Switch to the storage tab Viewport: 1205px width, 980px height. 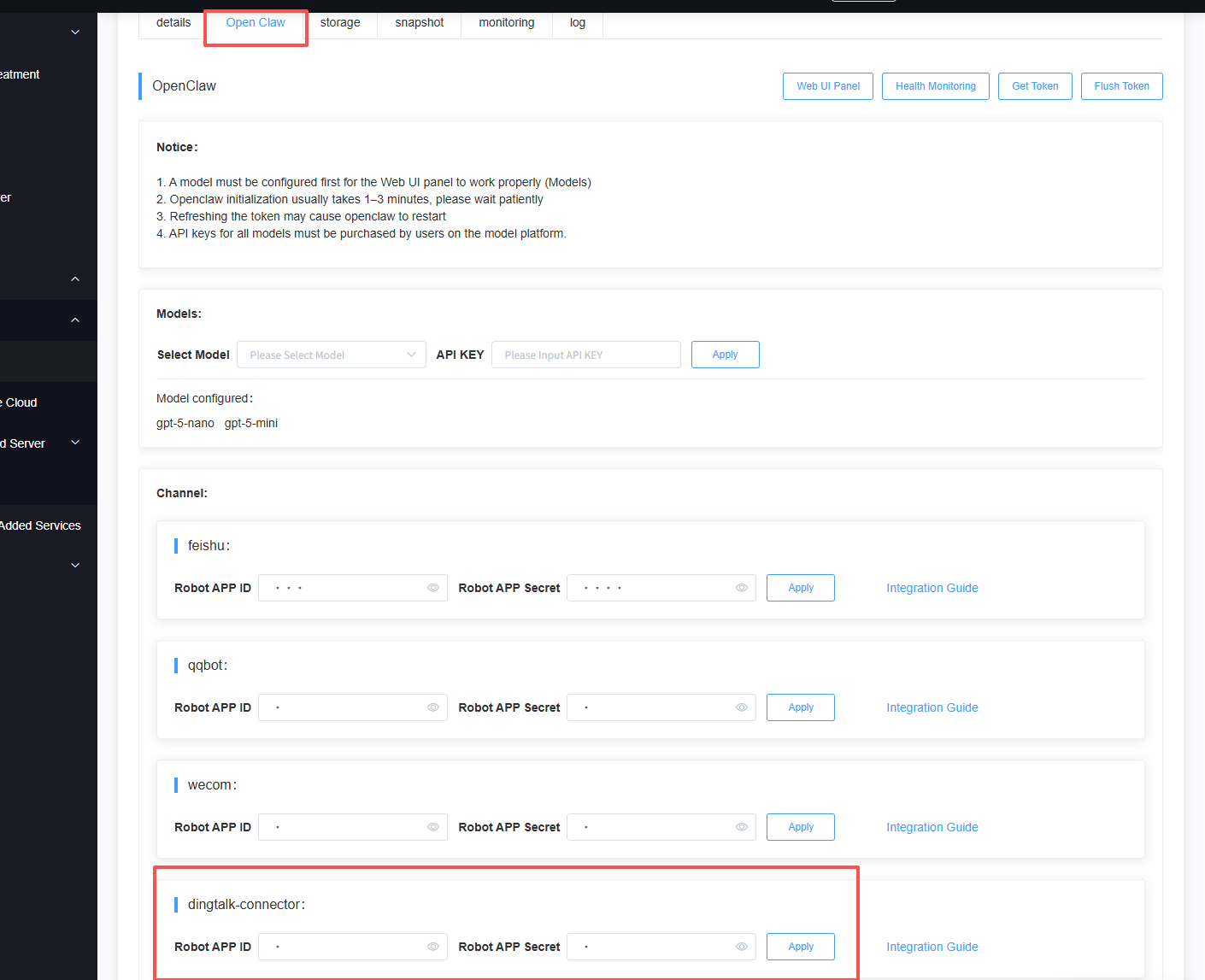(x=340, y=23)
